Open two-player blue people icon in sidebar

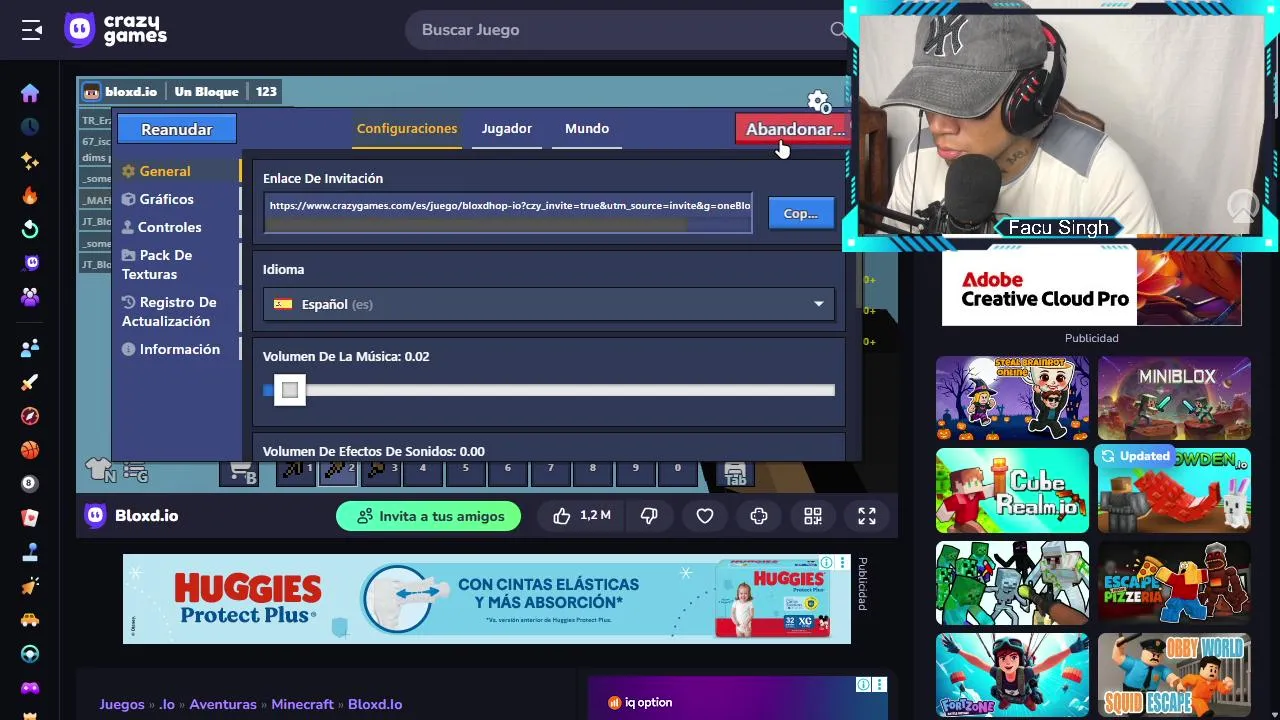tap(30, 348)
